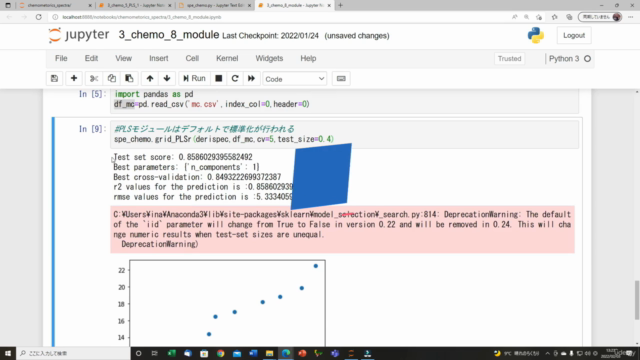
Task: Click the 'Best cross-validation' output line
Action: 197,177
